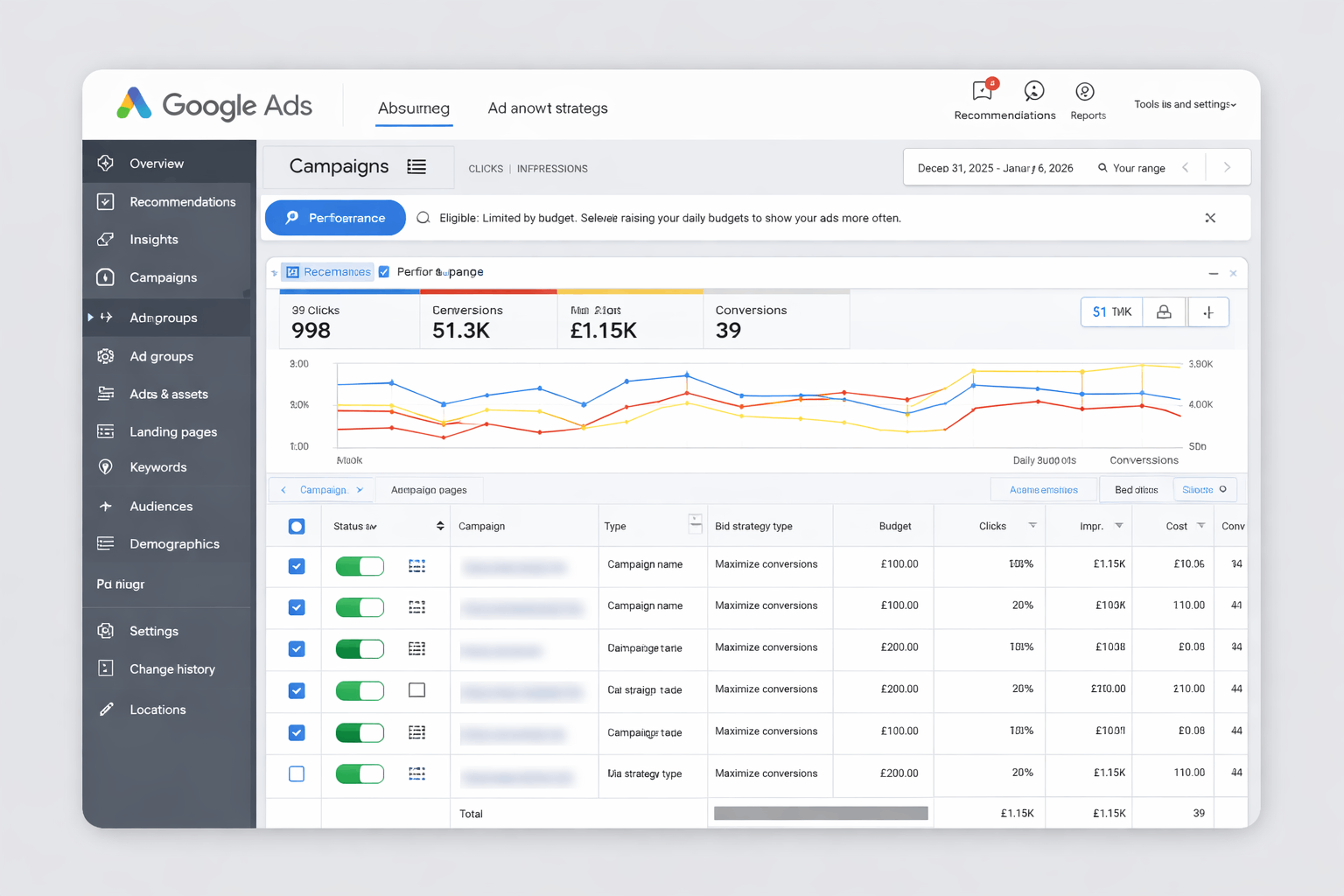This screenshot has width=1344, height=896.
Task: Dismiss the limited budget notification
Action: click(1210, 218)
